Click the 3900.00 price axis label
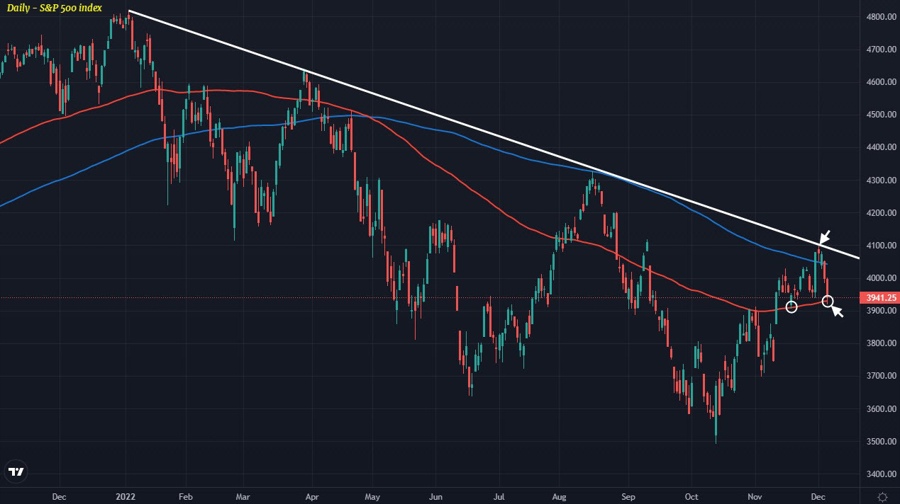 pos(881,311)
